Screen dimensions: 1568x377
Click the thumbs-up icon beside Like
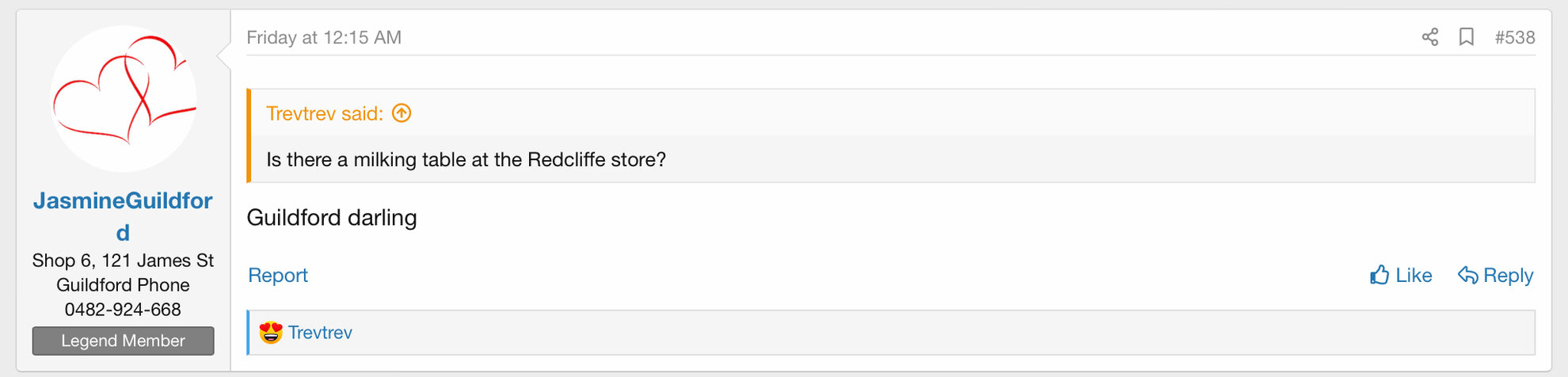pyautogui.click(x=1380, y=275)
